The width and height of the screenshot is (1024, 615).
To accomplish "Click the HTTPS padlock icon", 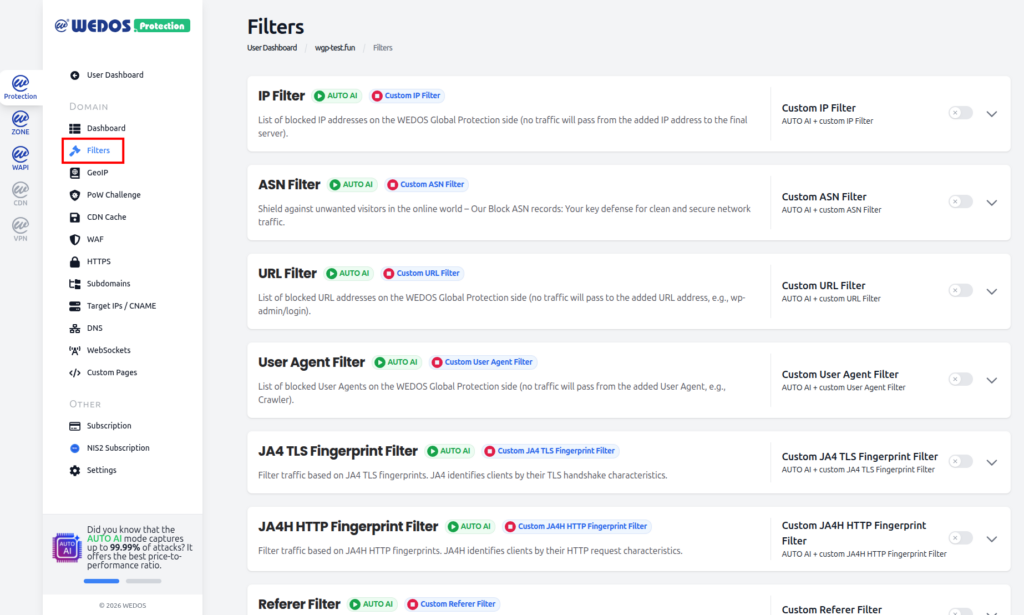I will click(74, 262).
